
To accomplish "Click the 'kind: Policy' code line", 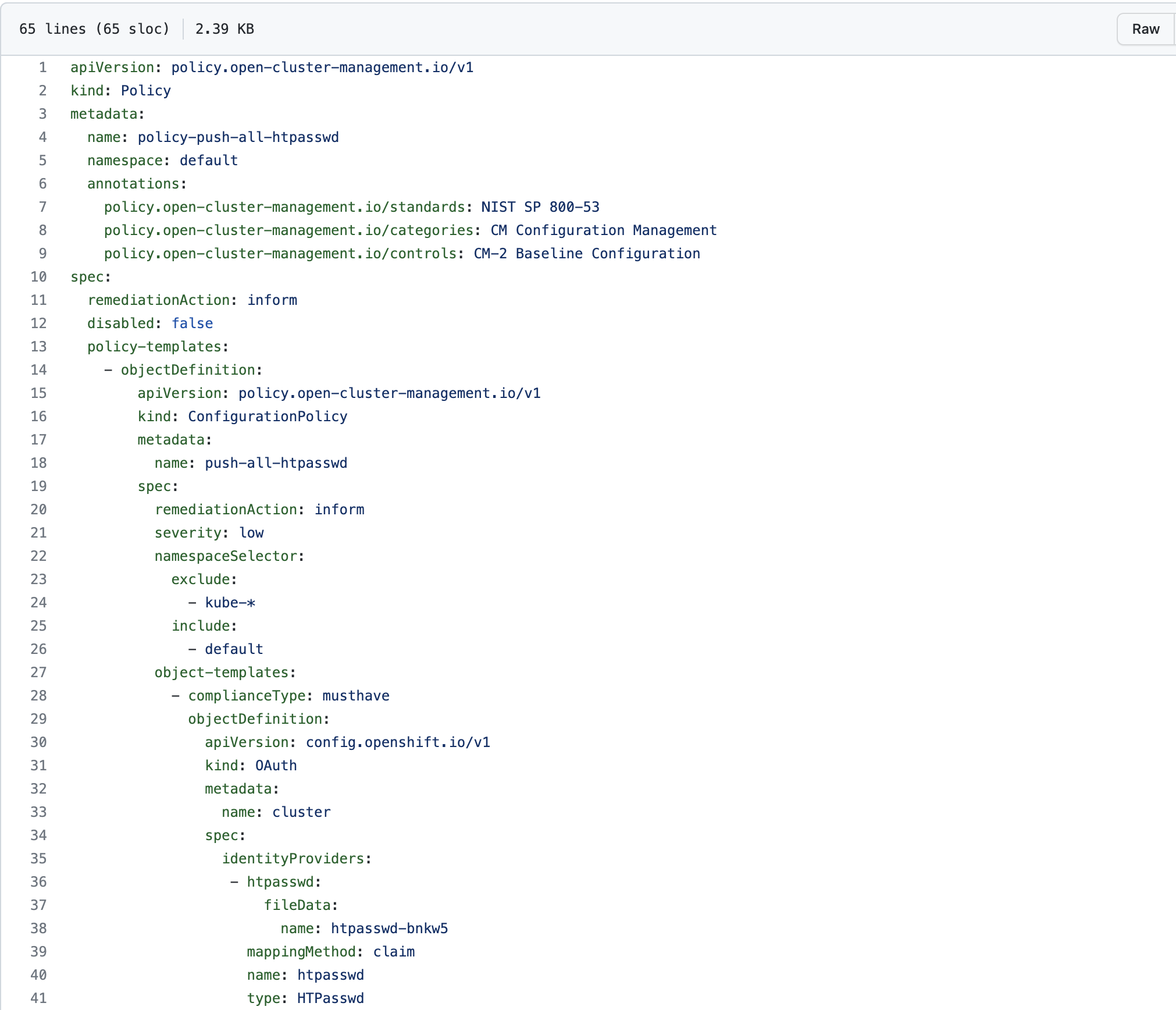I will pyautogui.click(x=120, y=91).
